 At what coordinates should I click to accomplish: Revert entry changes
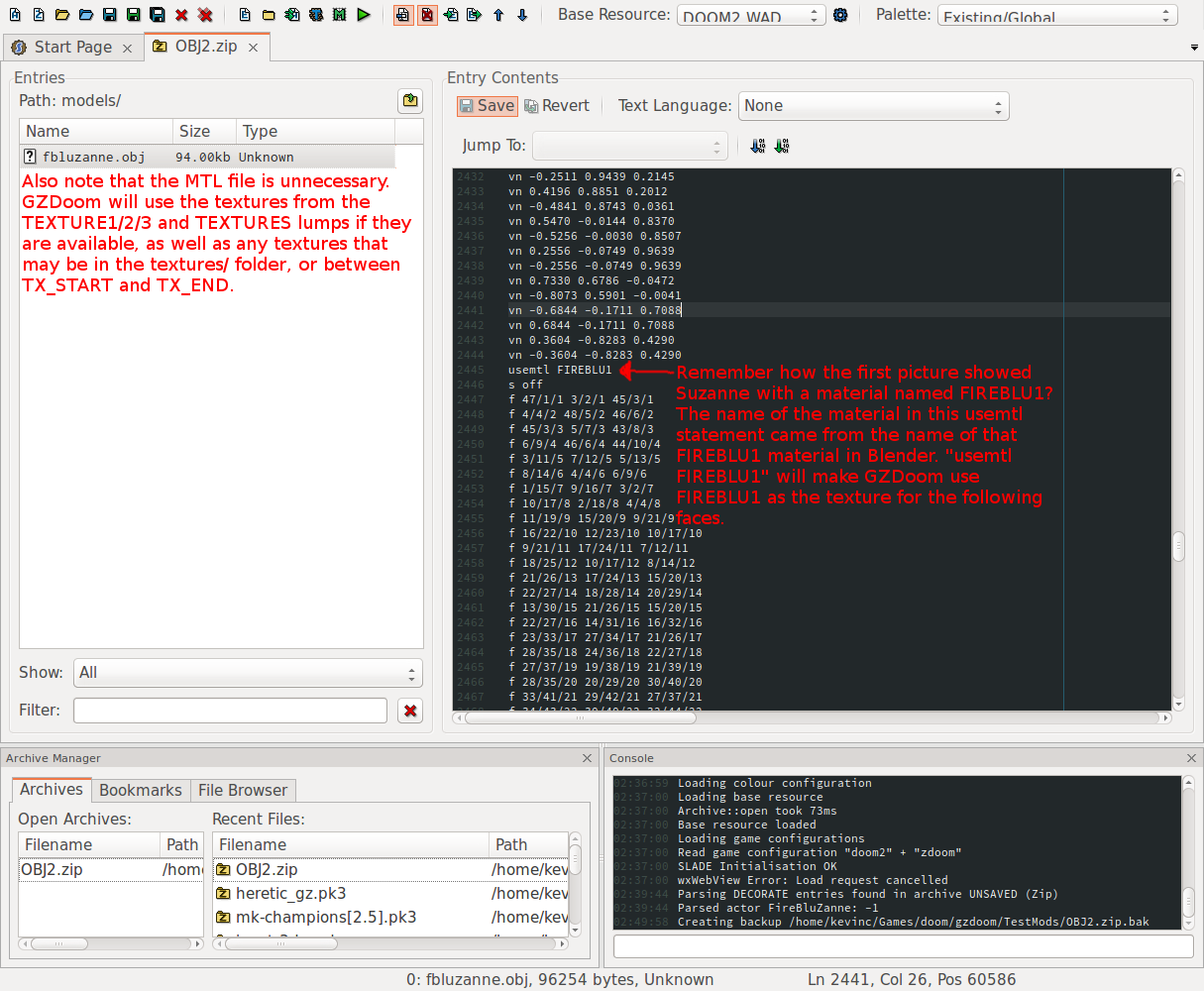(557, 106)
